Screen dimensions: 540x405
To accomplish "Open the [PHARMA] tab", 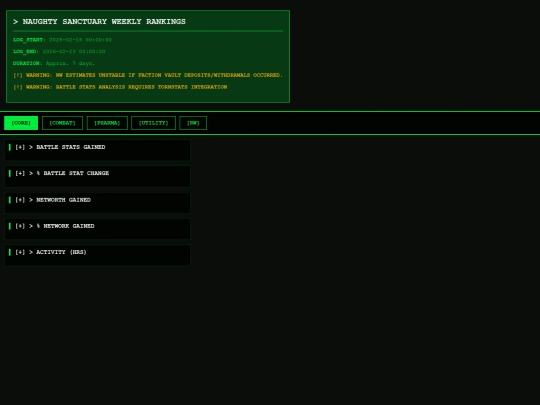I will [107, 123].
